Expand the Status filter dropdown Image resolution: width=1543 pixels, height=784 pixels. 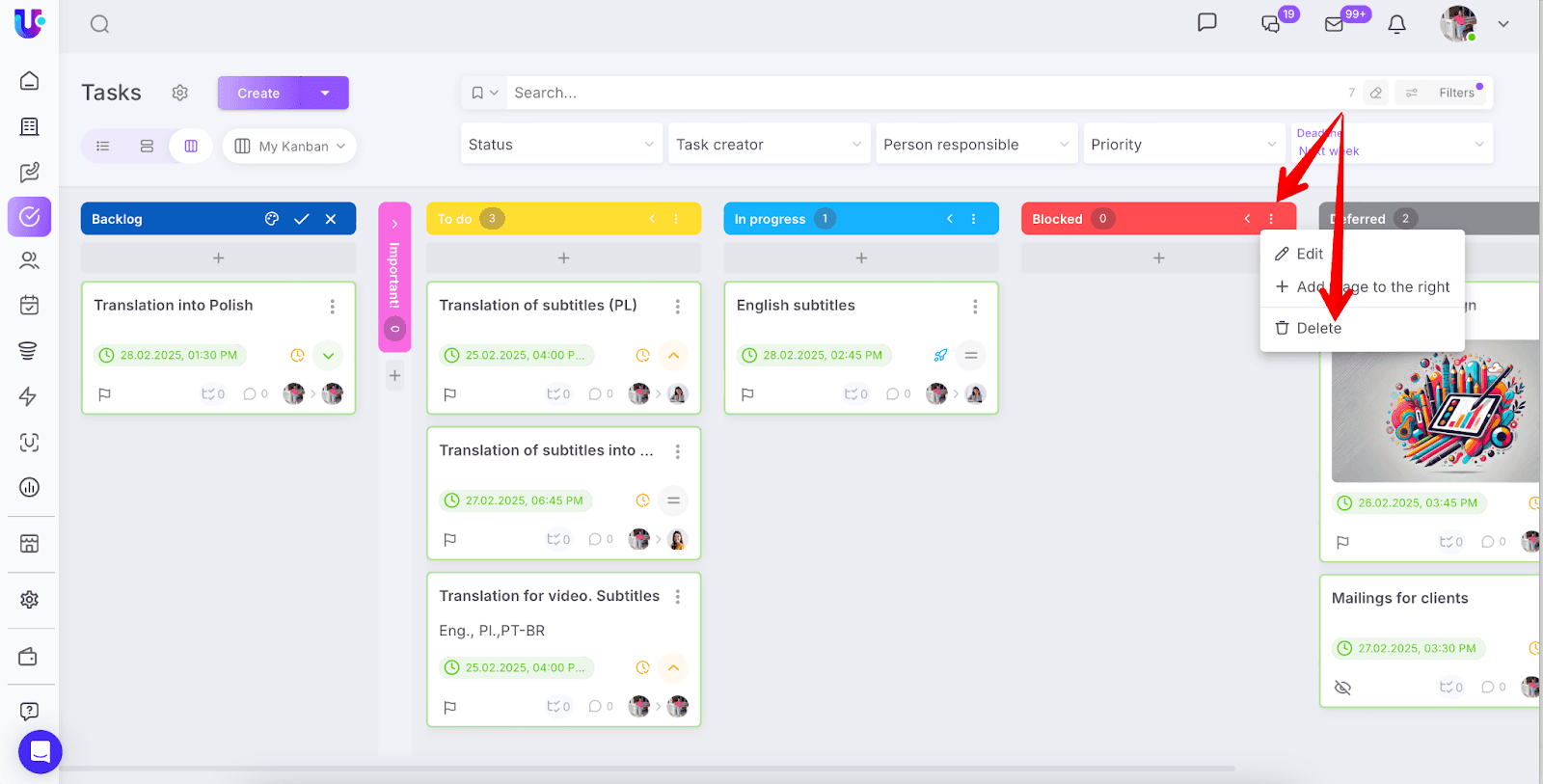point(561,145)
